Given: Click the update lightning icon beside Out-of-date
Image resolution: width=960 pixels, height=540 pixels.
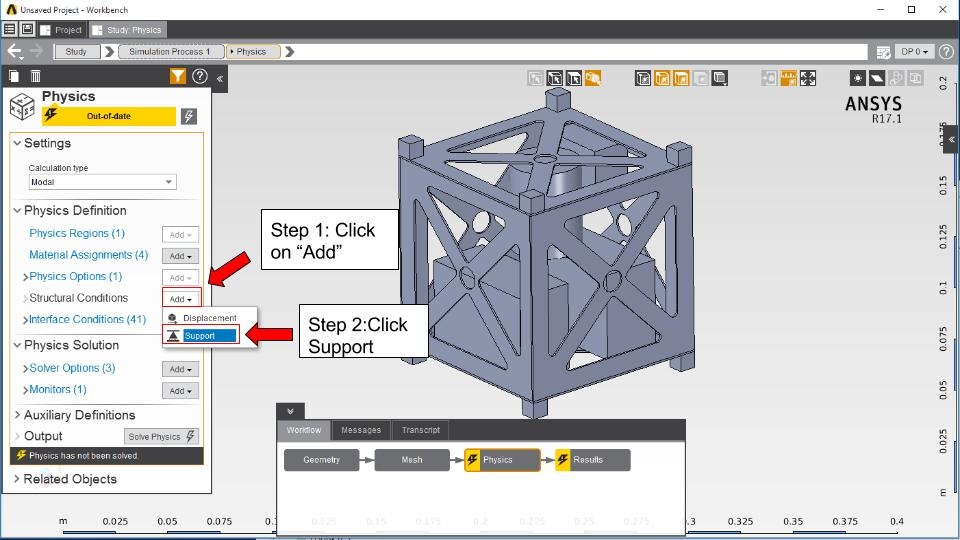Looking at the screenshot, I should point(189,116).
